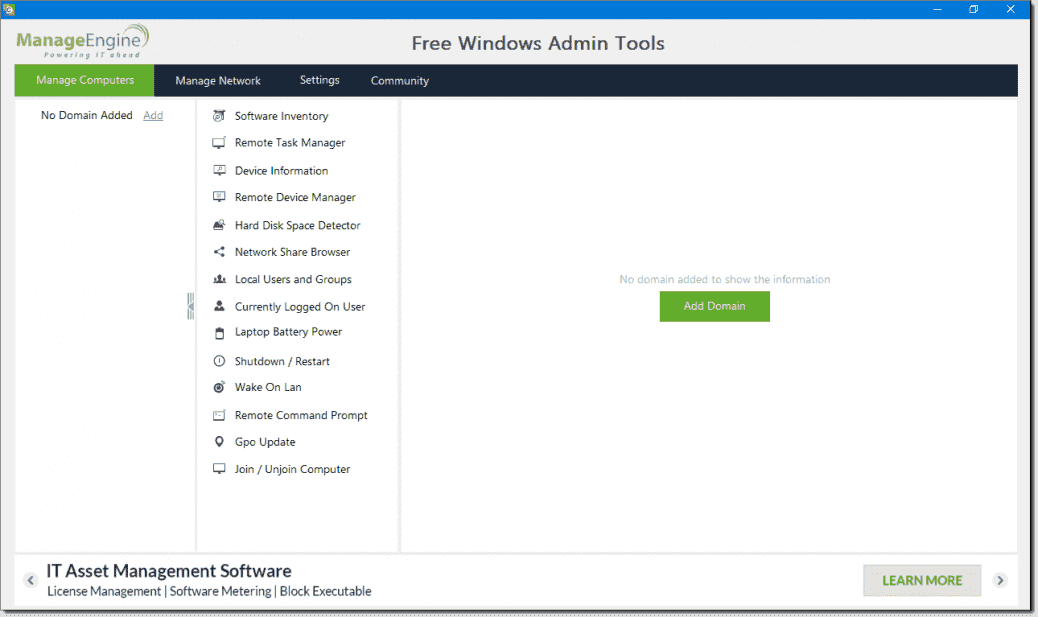Click the Device Information icon

point(219,171)
